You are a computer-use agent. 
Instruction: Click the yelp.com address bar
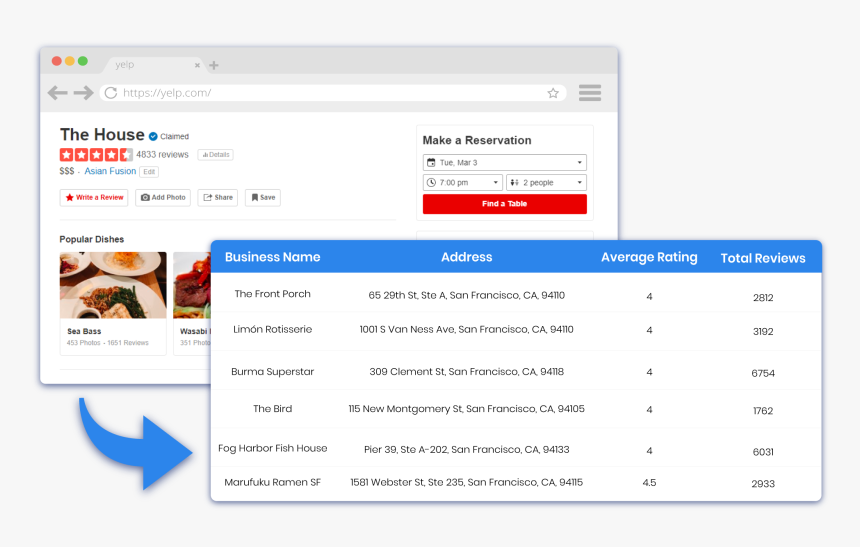pos(332,93)
